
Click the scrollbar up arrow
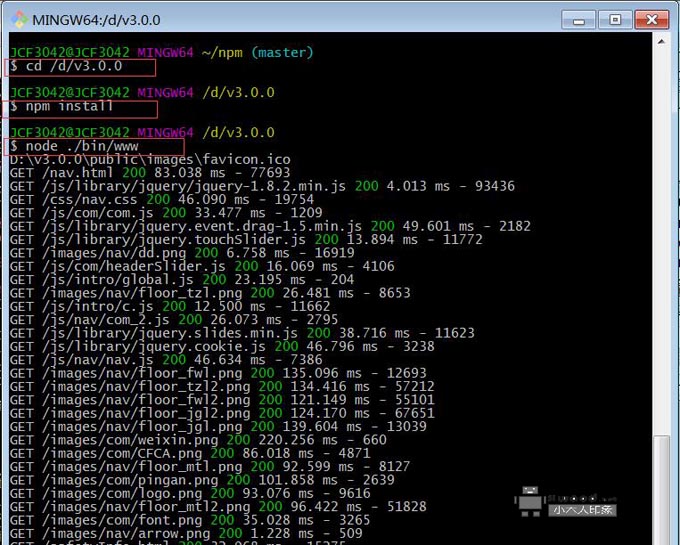pos(661,42)
